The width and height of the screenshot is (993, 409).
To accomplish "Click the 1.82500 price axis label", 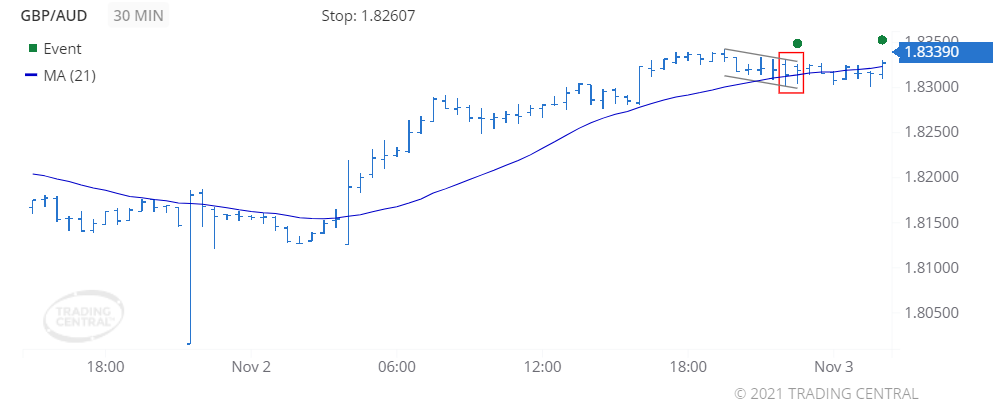I will pos(932,132).
